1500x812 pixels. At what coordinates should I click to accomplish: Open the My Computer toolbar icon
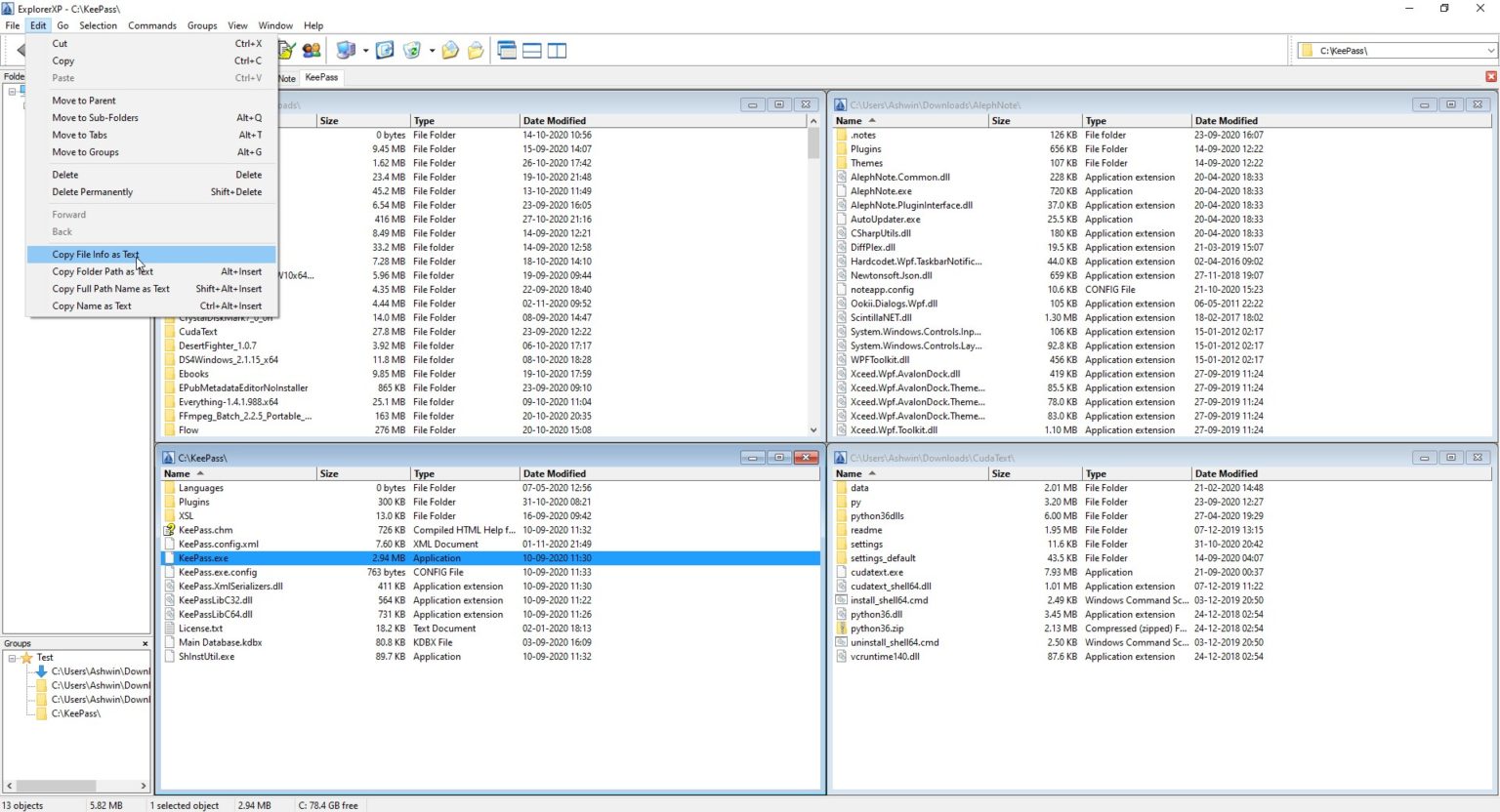(x=347, y=50)
